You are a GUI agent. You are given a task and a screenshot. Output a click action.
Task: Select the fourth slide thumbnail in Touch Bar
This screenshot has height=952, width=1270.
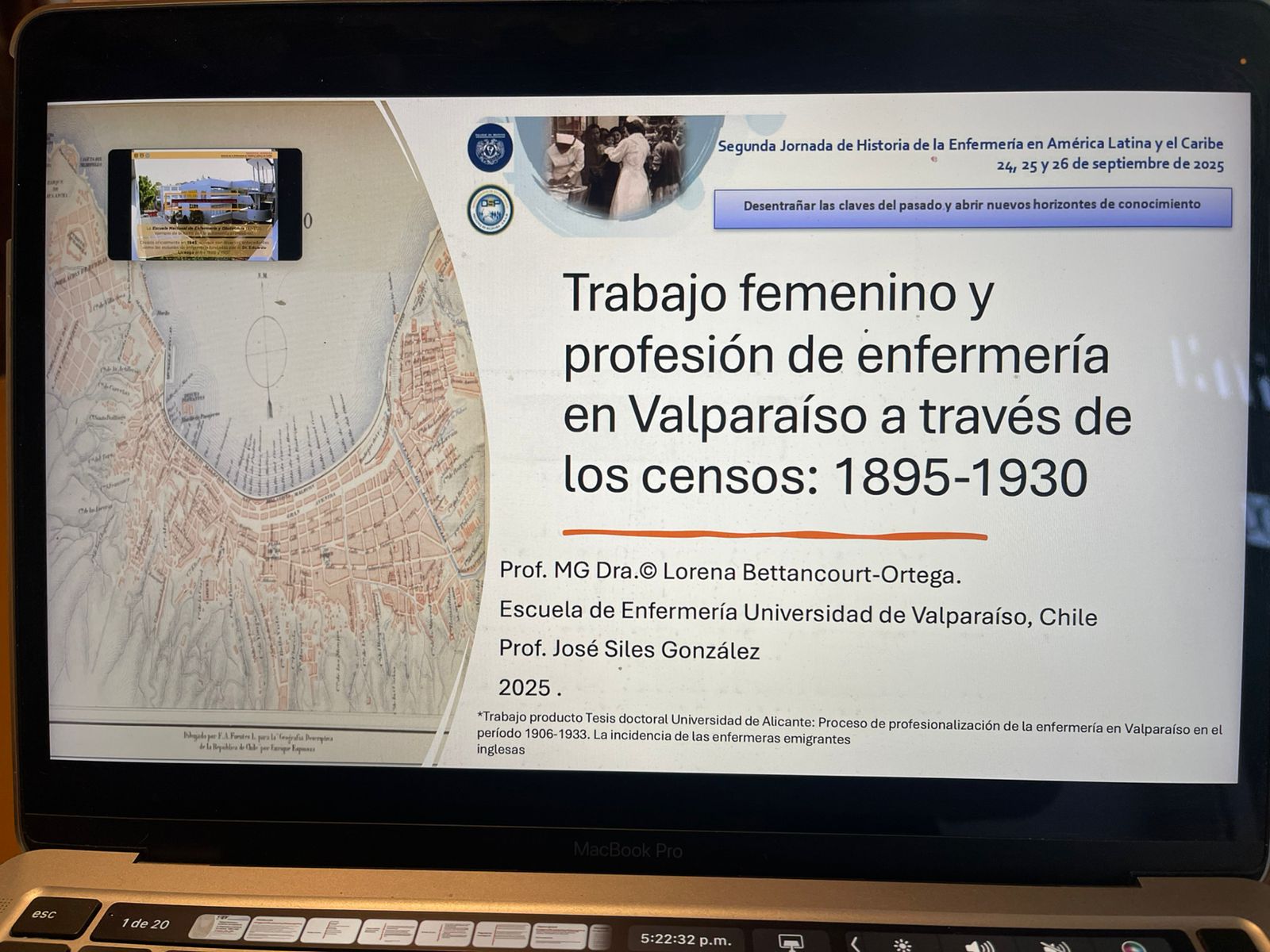coord(386,931)
